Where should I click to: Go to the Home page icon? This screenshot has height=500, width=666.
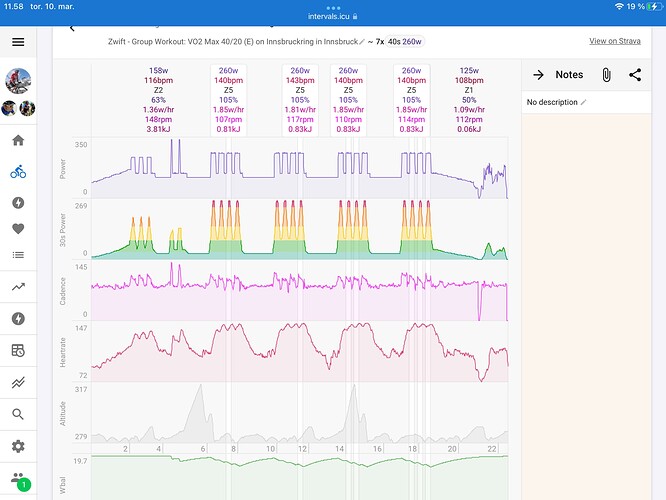point(18,140)
